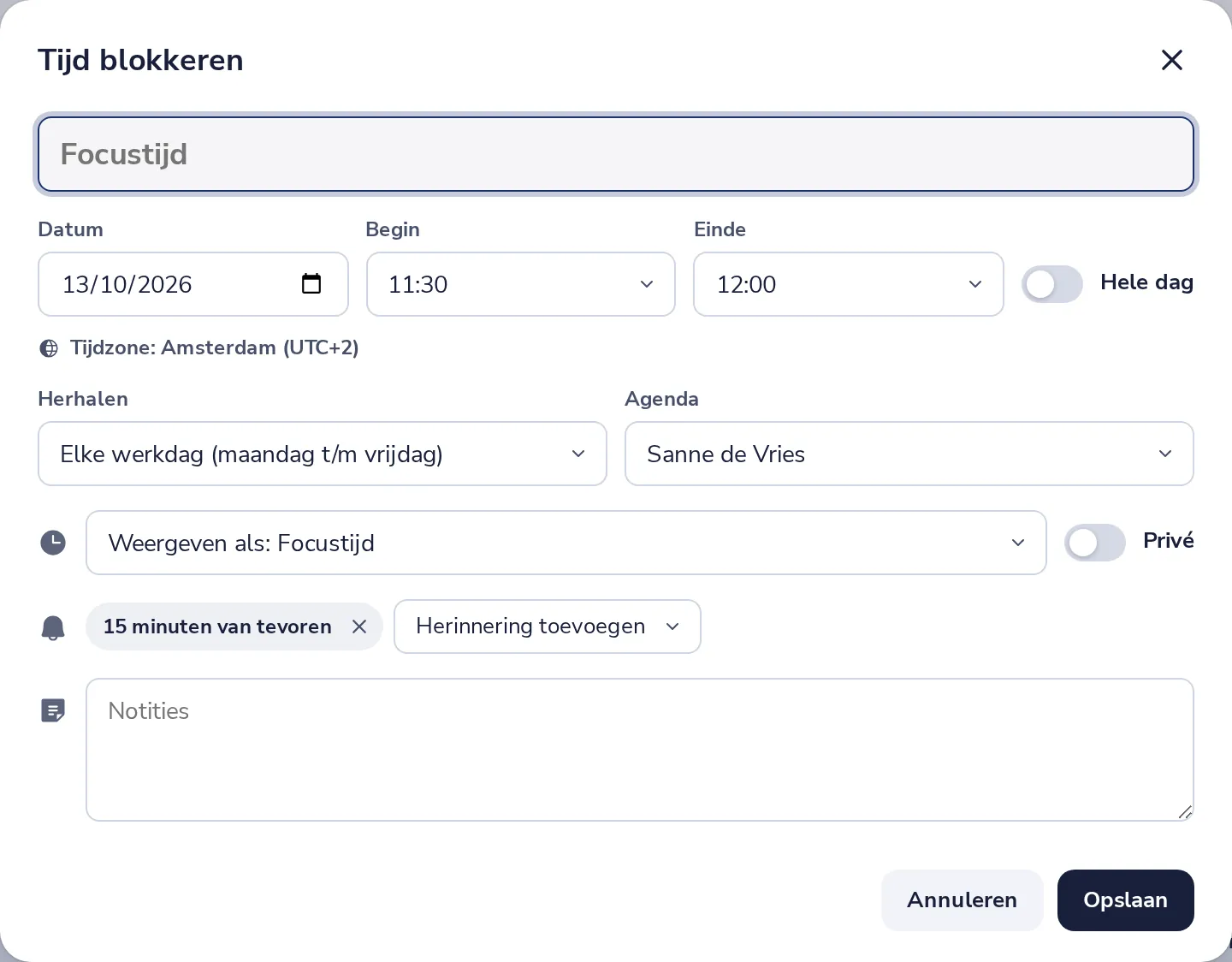The image size is (1232, 962).
Task: Click the globe icon beside Tijdzone
Action: pos(49,348)
